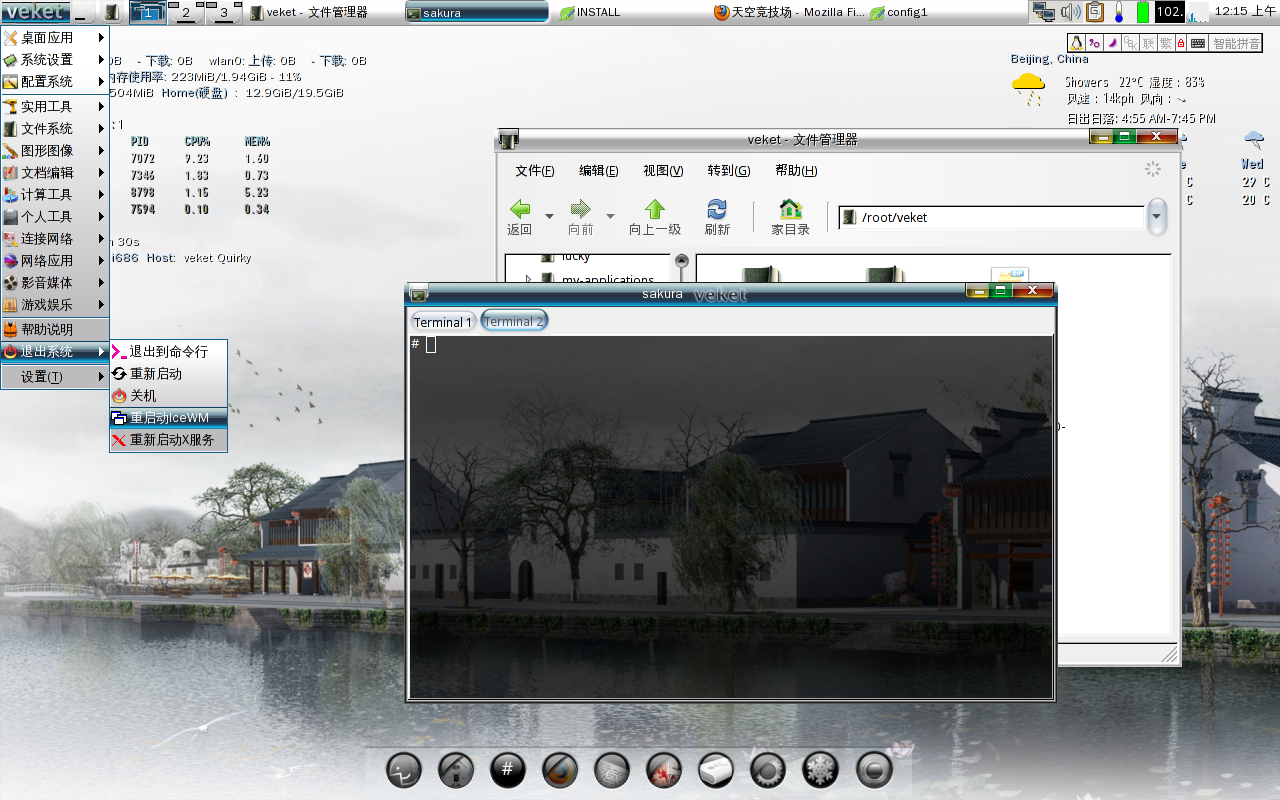1280x800 pixels.
Task: Click the INSTALL taskbar entry
Action: pos(630,12)
